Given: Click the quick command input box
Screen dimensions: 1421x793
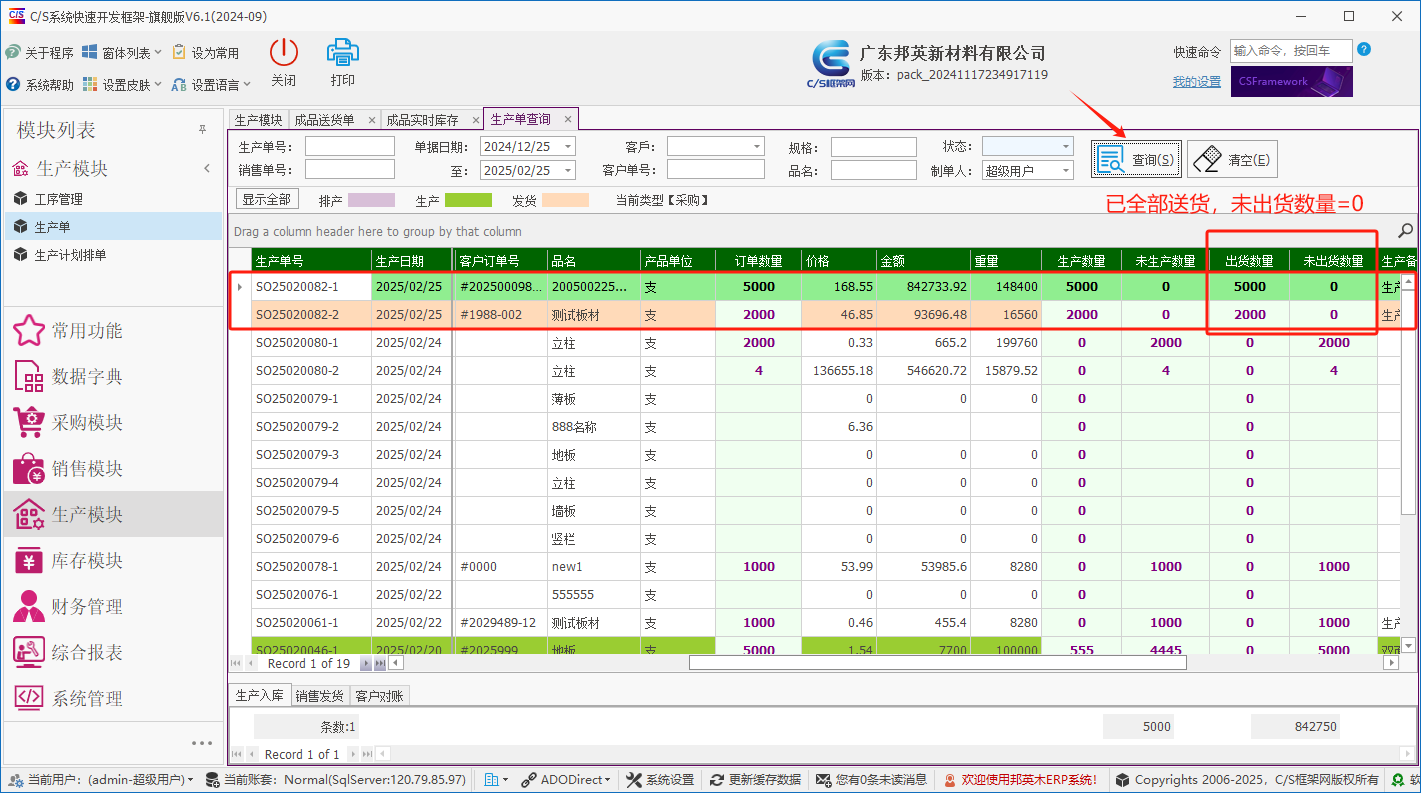Looking at the screenshot, I should click(1291, 50).
